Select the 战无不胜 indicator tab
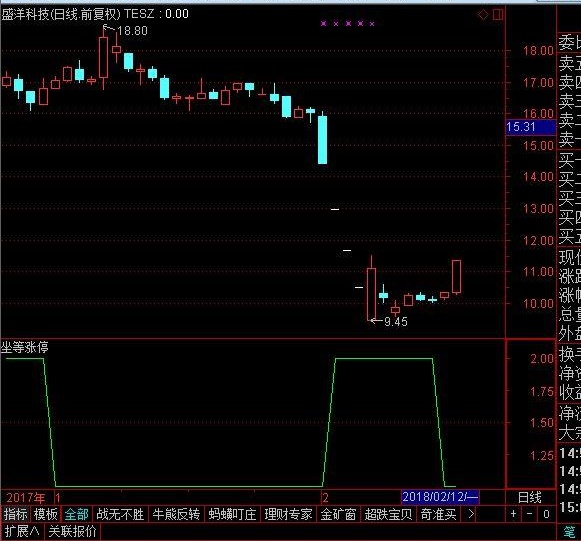Screen dimensions: 581x541 120,514
